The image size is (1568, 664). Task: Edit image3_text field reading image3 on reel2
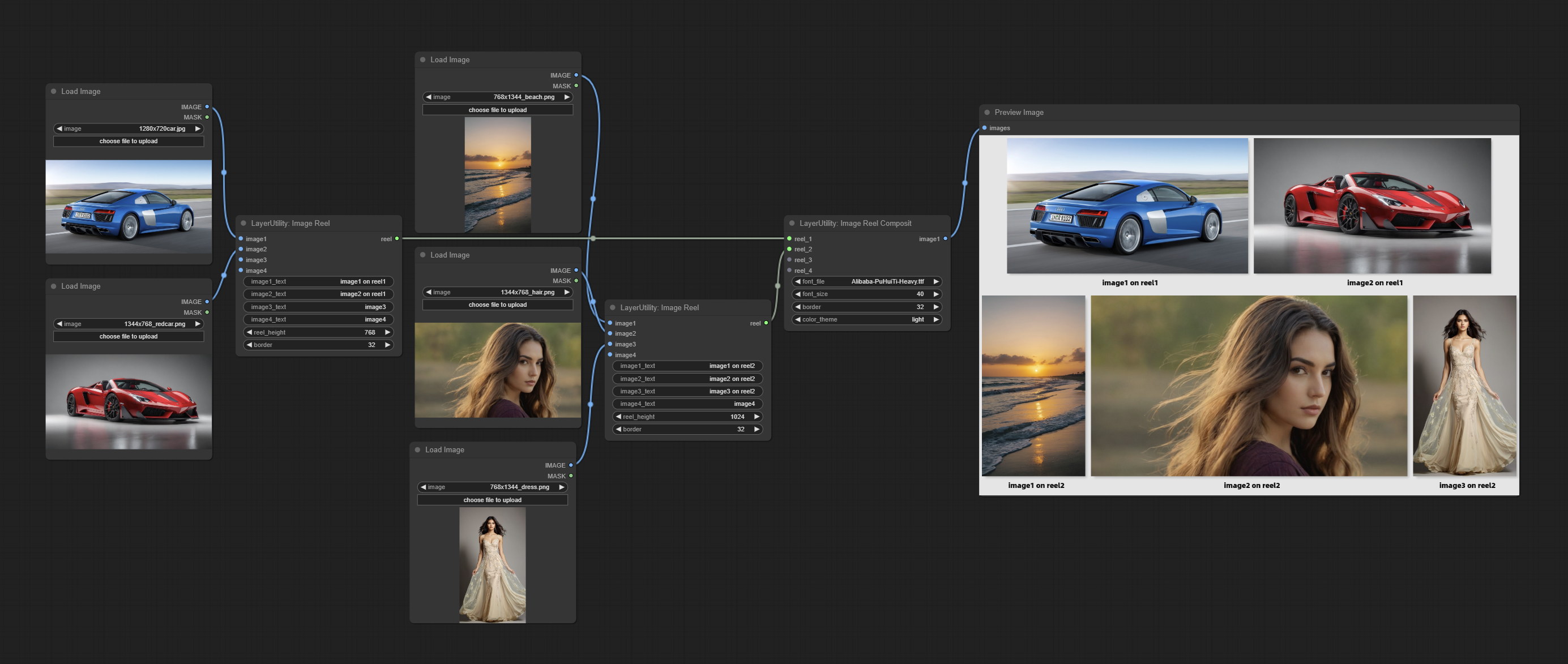[687, 391]
